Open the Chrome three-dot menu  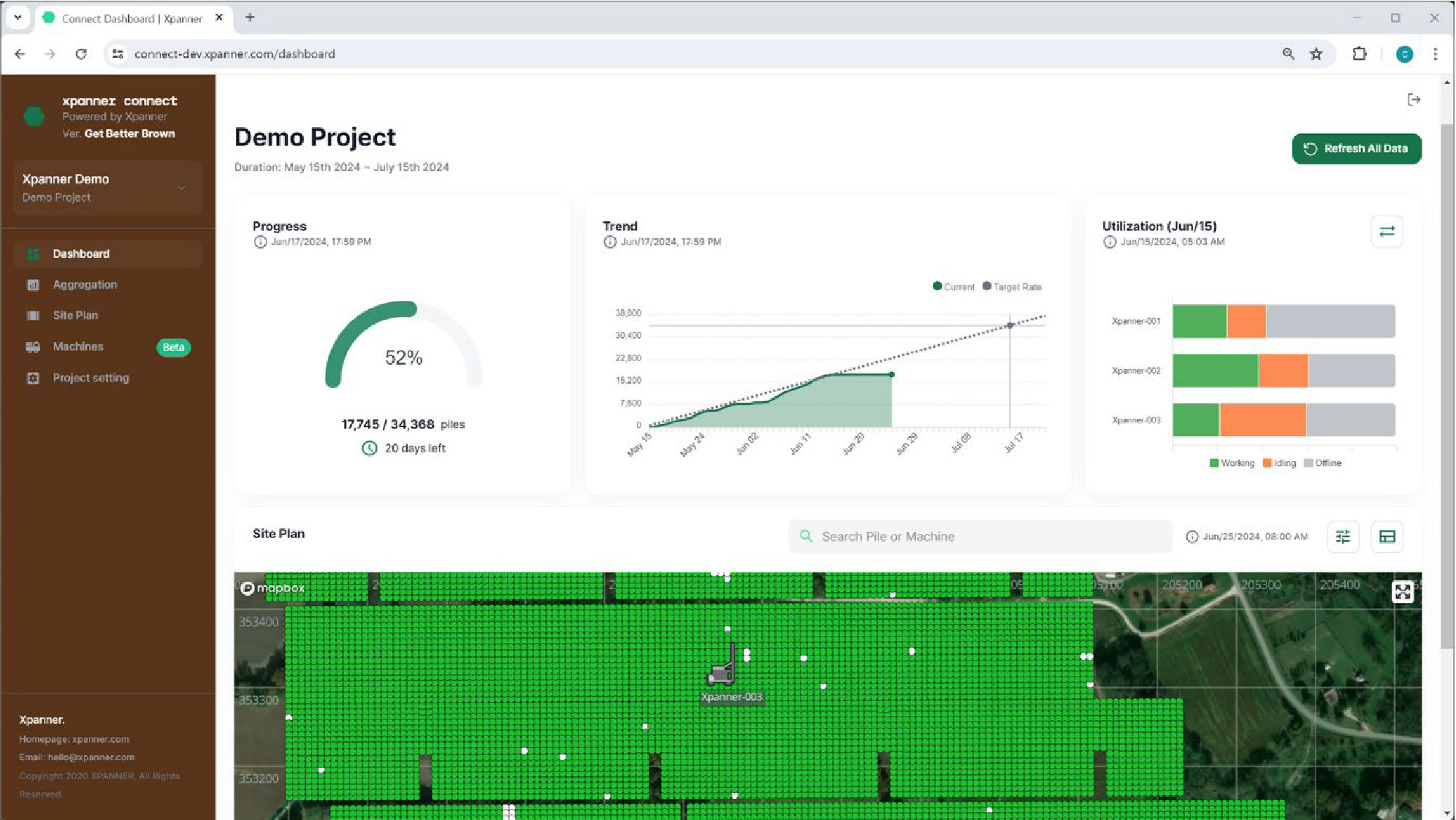coord(1435,54)
